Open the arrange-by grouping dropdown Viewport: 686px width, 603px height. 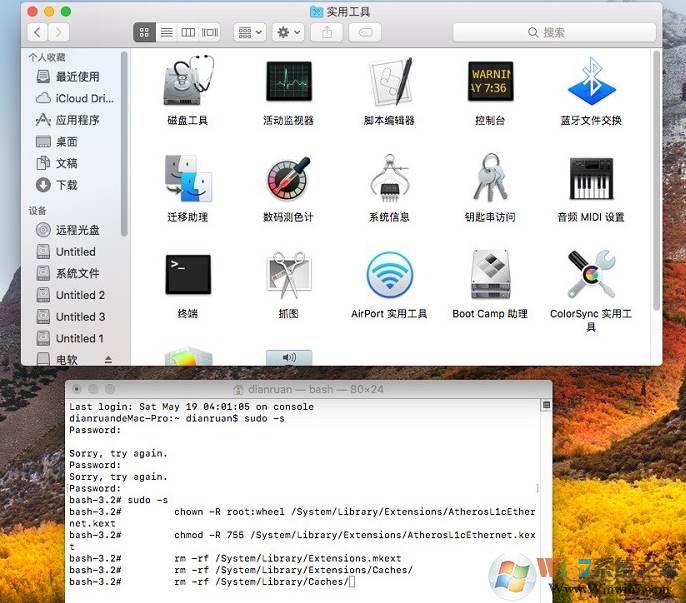pos(249,32)
